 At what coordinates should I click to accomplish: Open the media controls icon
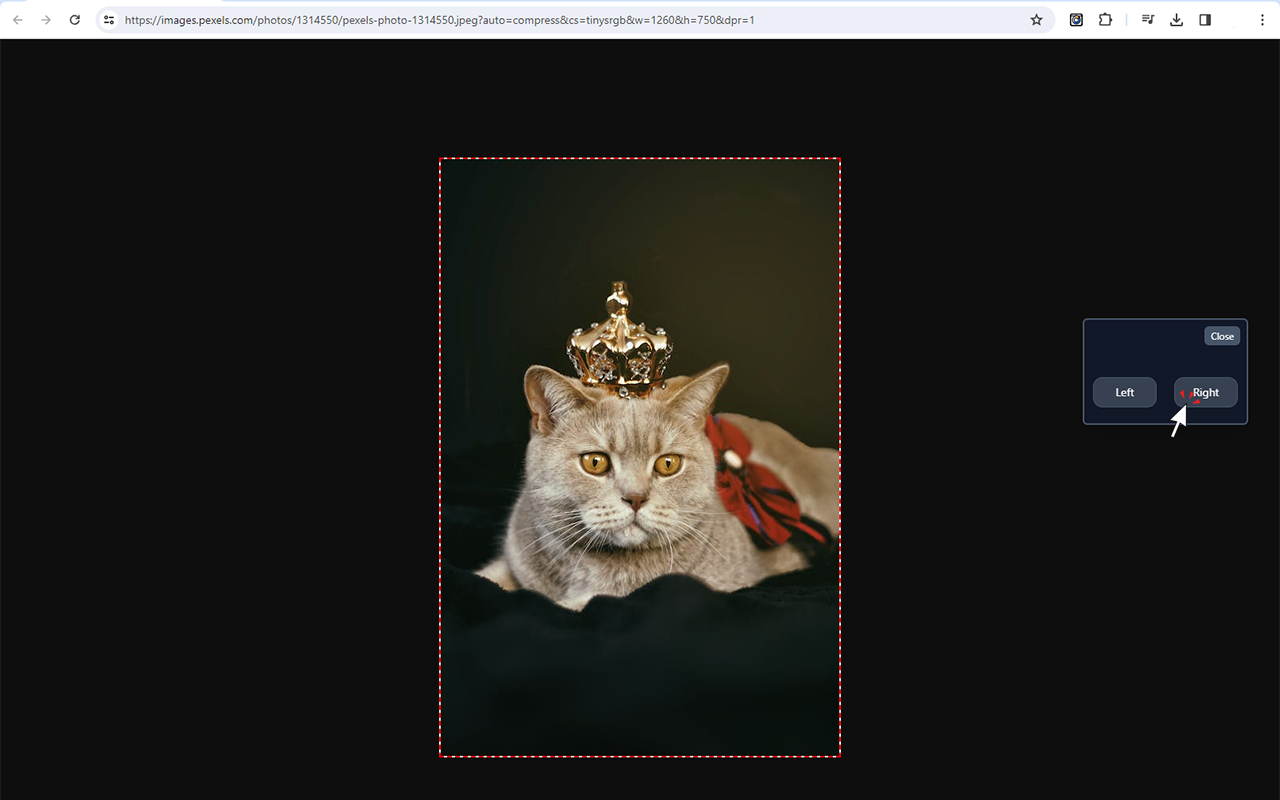pyautogui.click(x=1148, y=20)
